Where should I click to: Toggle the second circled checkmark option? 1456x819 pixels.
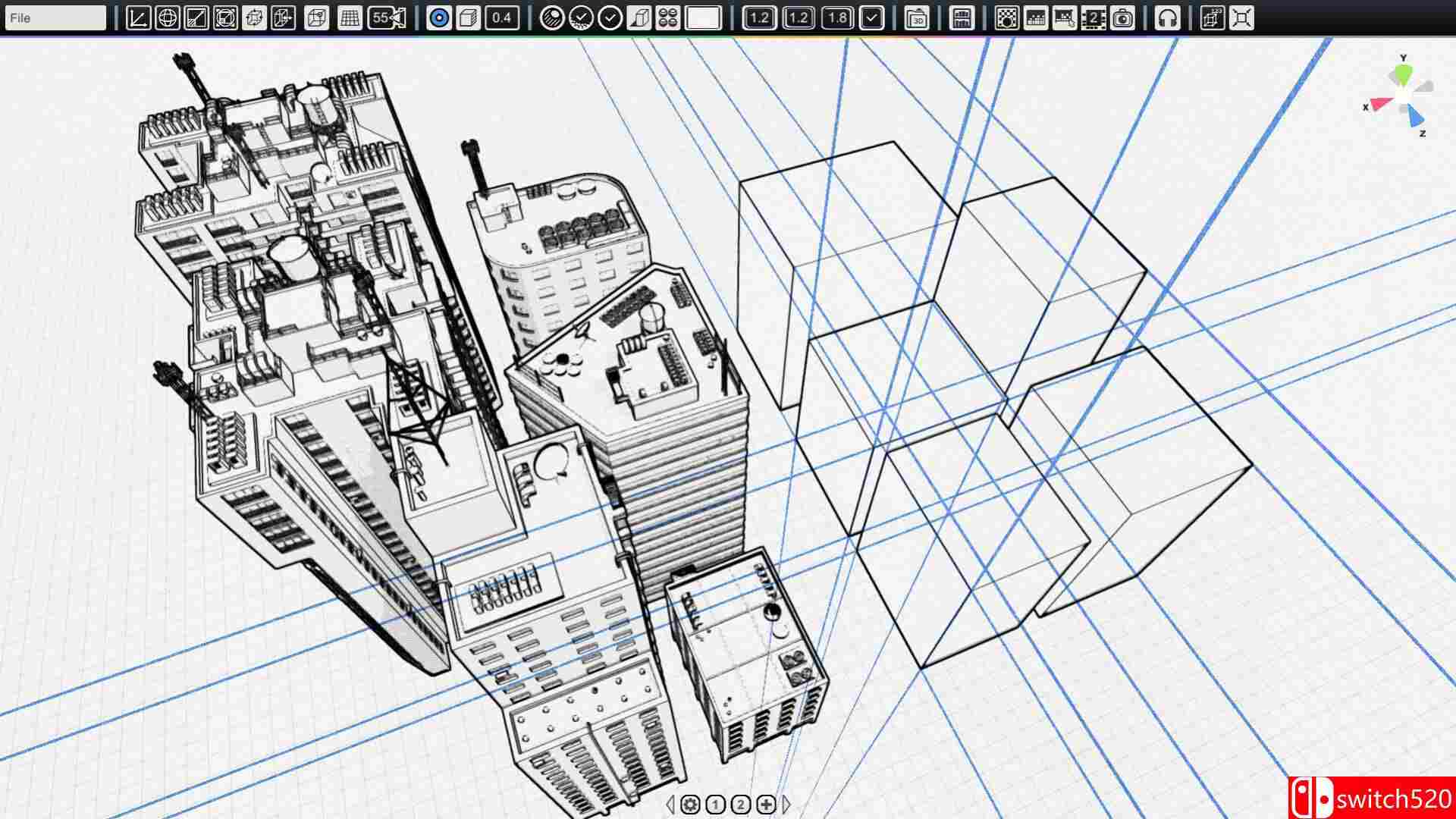(610, 17)
